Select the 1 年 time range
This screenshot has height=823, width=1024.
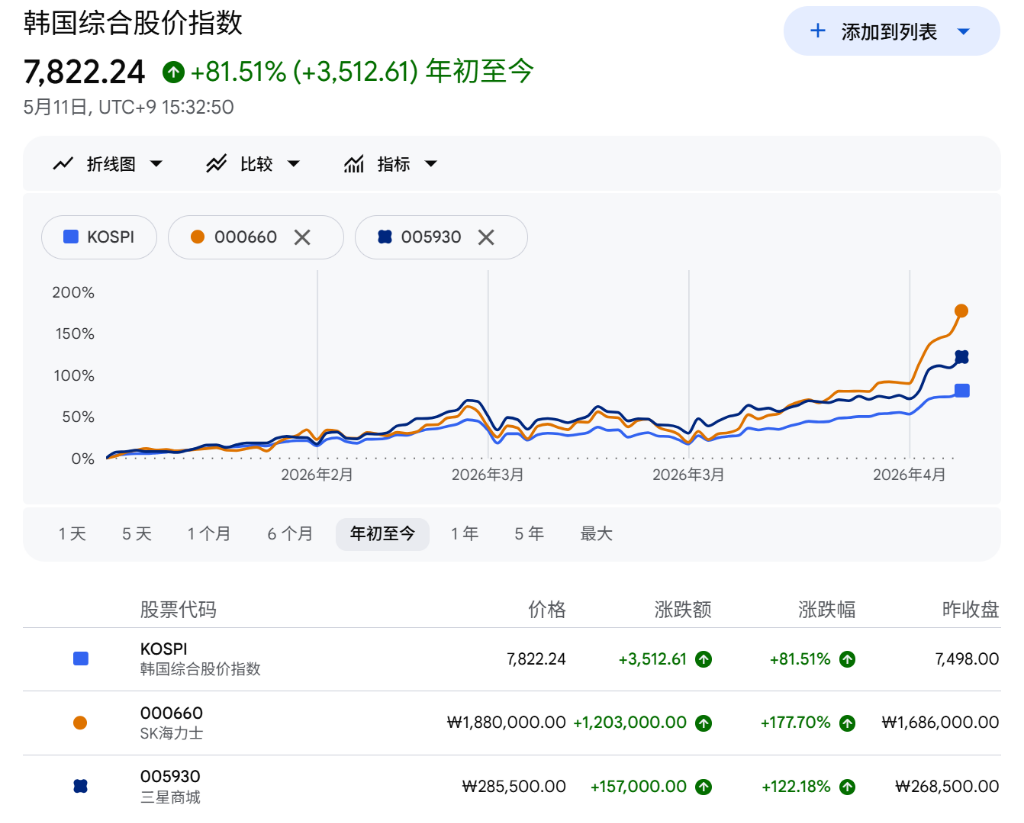[464, 534]
